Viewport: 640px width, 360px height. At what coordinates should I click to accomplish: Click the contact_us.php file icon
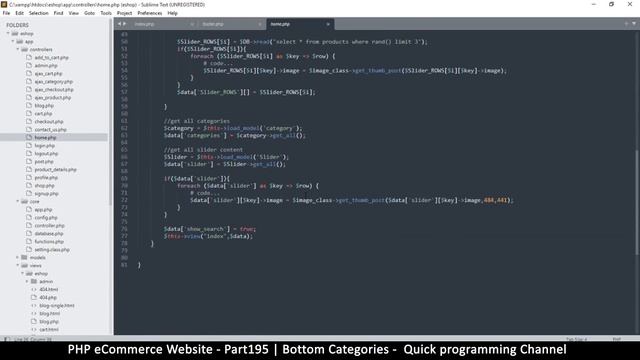[29, 129]
